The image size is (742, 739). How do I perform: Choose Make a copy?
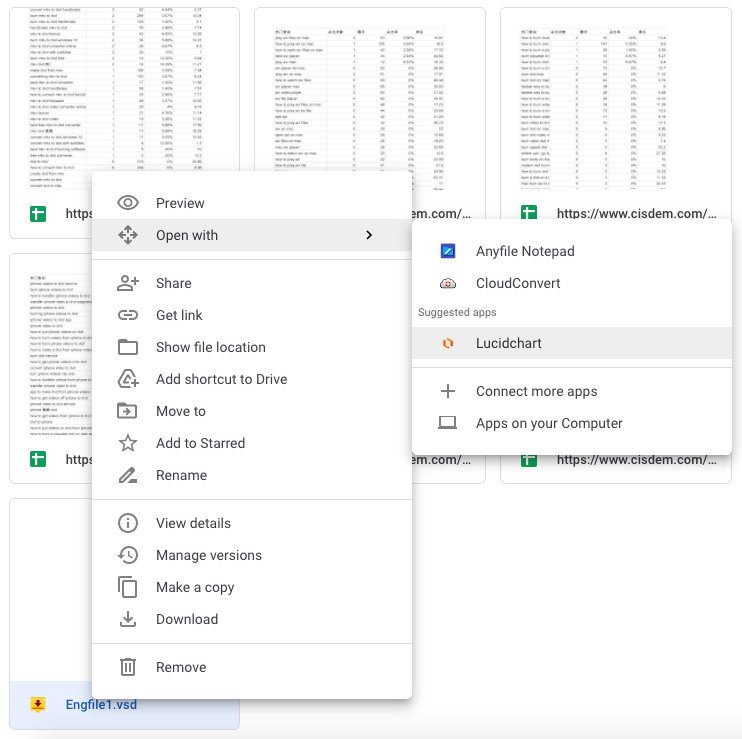pyautogui.click(x=194, y=587)
